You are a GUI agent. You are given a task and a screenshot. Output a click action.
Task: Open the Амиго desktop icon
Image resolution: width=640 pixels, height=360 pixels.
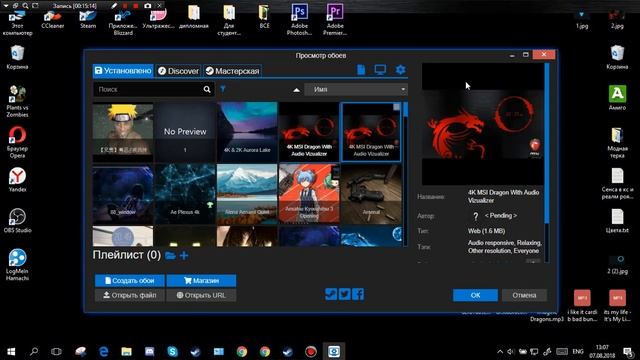(x=617, y=97)
